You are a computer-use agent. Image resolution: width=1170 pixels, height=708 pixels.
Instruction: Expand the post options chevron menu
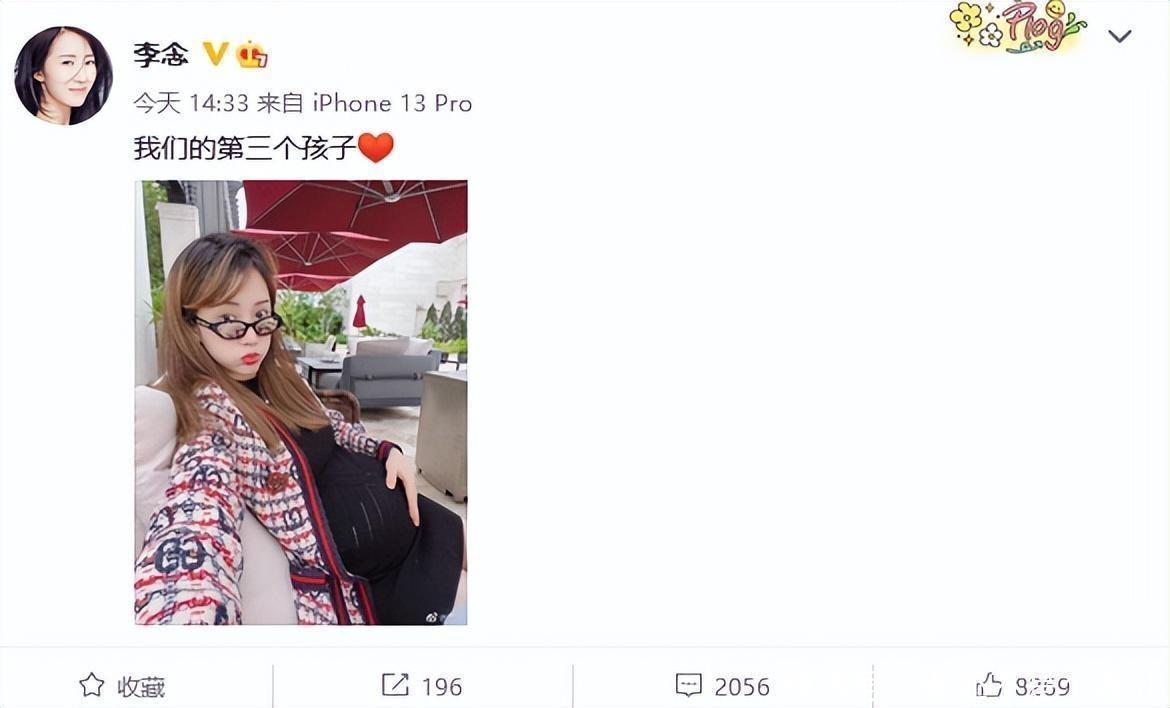[1119, 36]
